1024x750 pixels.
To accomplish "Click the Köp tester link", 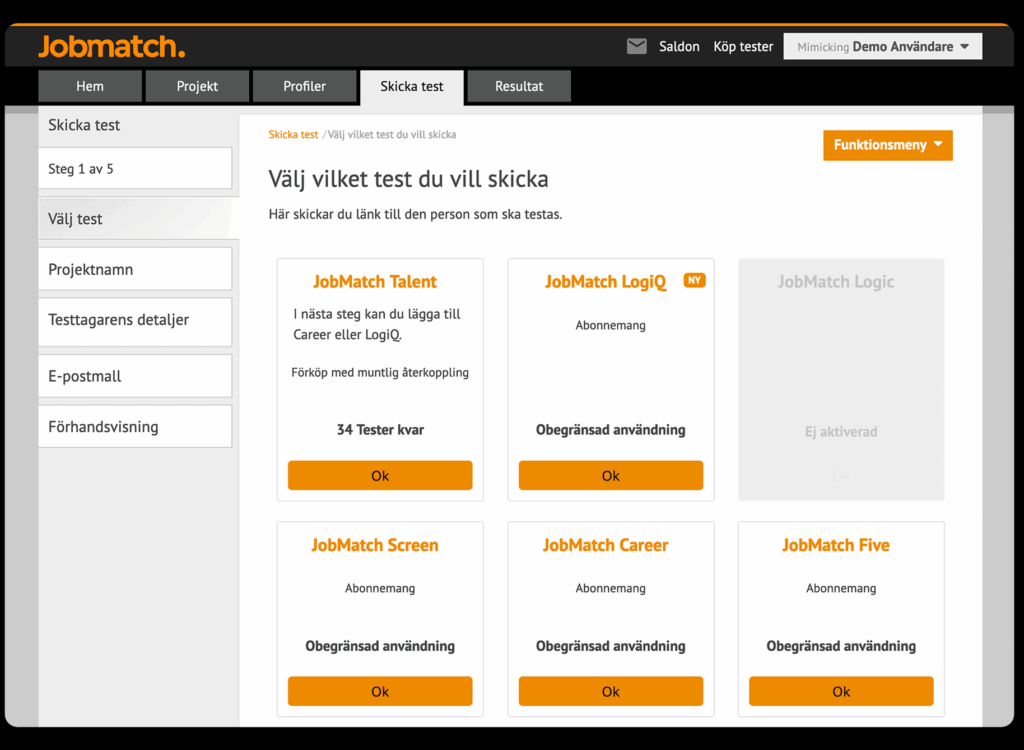I will [743, 46].
